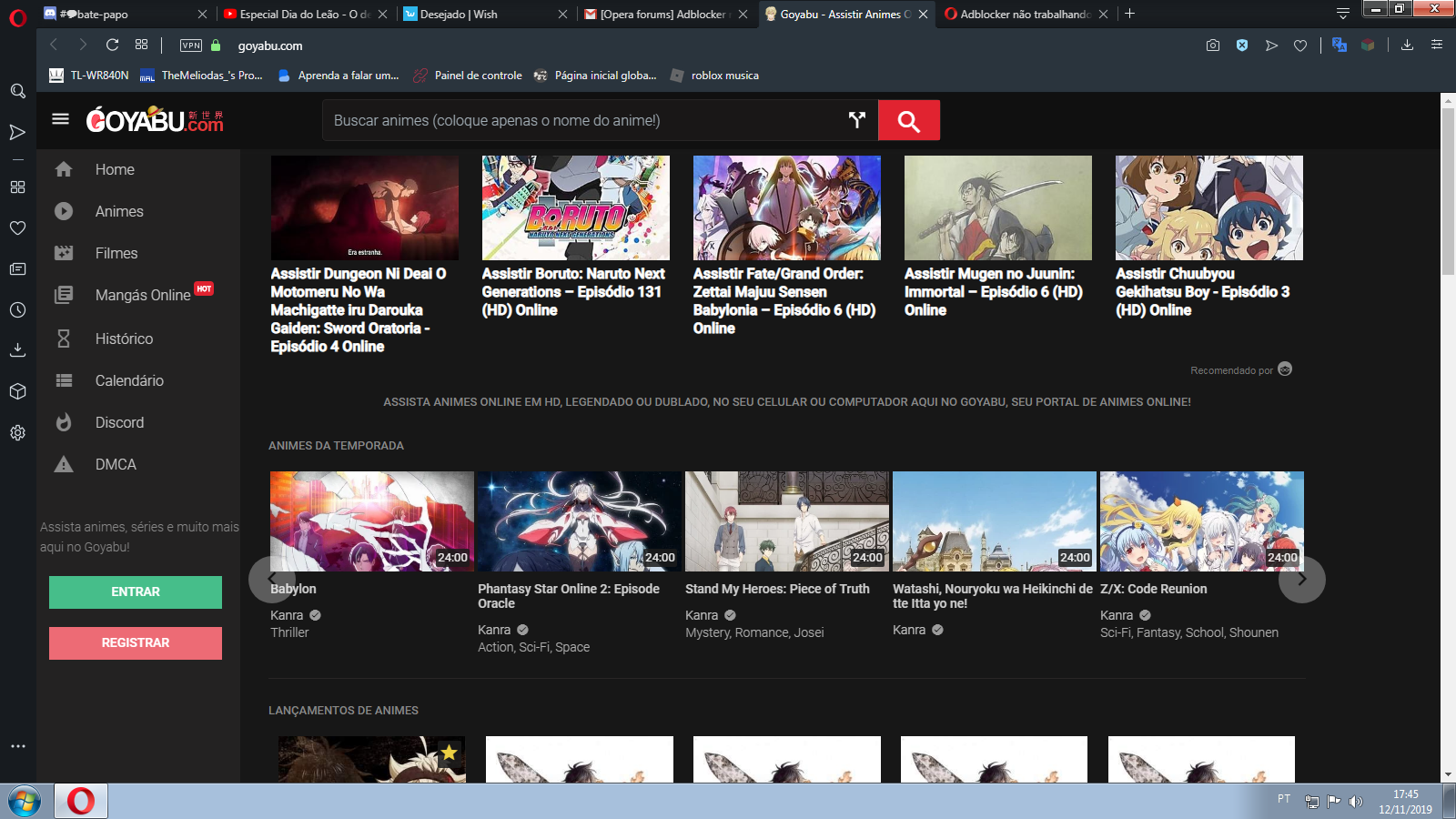1456x819 pixels.
Task: Go back to the previous page
Action: (54, 45)
